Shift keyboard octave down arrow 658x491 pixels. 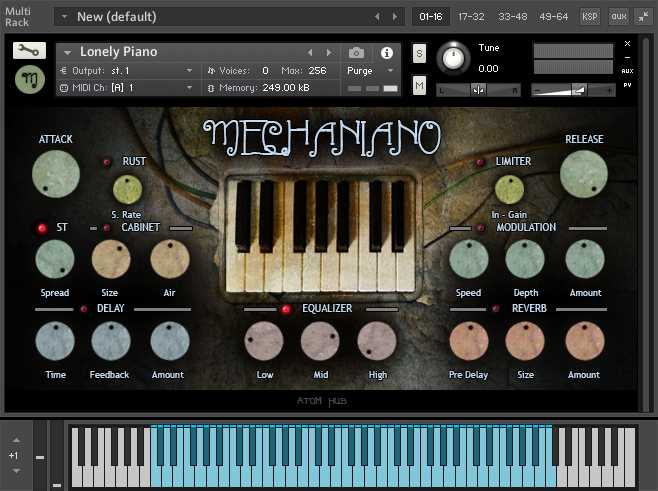click(16, 471)
